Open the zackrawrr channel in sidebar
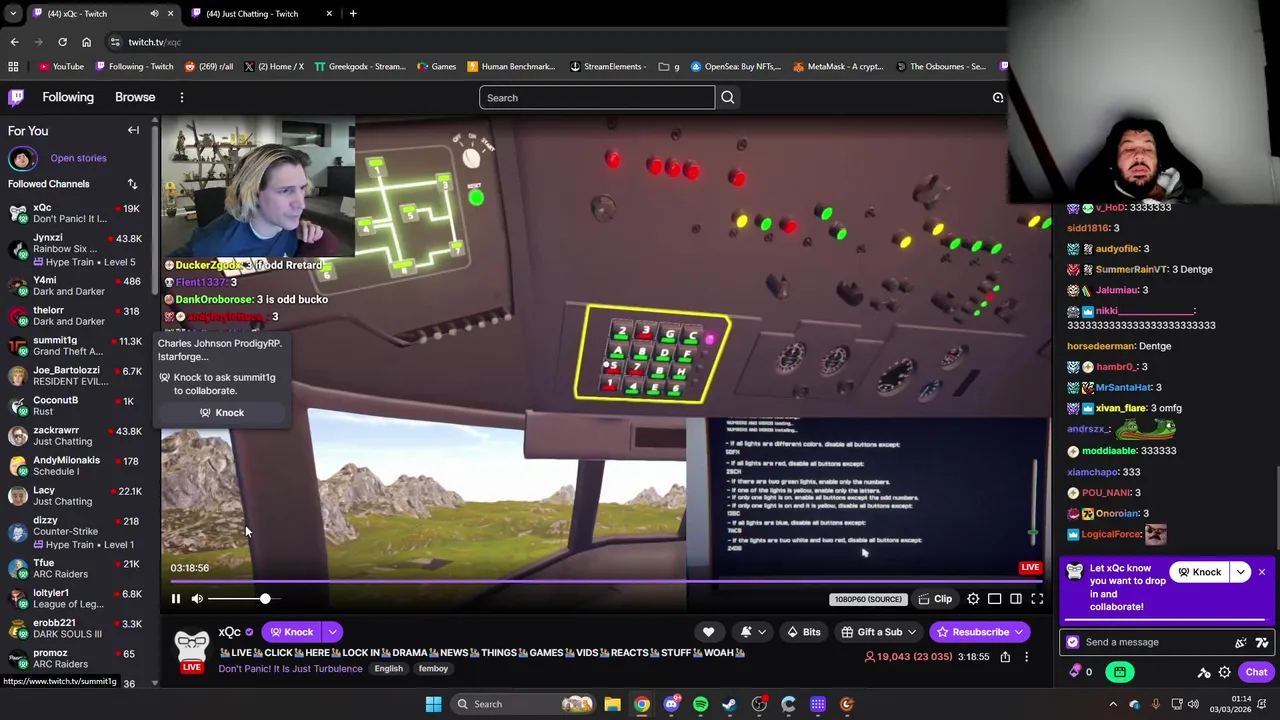This screenshot has height=720, width=1280. (x=78, y=436)
